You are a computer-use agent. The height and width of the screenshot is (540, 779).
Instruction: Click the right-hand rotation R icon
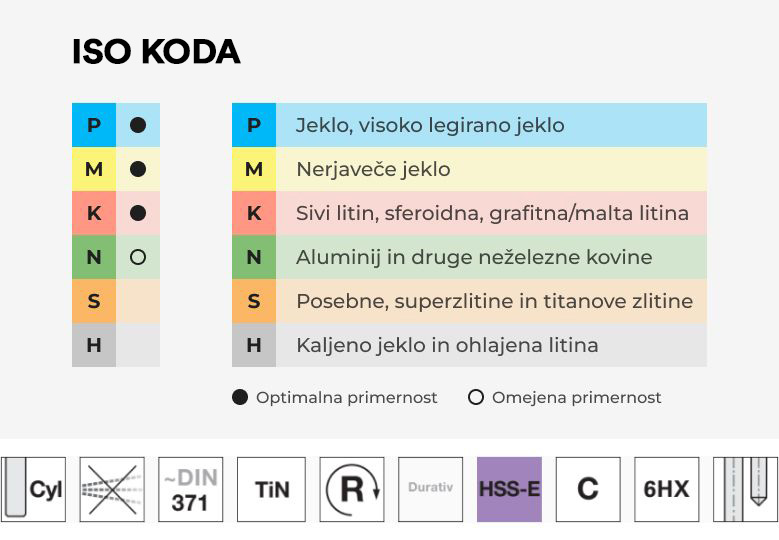click(x=352, y=489)
